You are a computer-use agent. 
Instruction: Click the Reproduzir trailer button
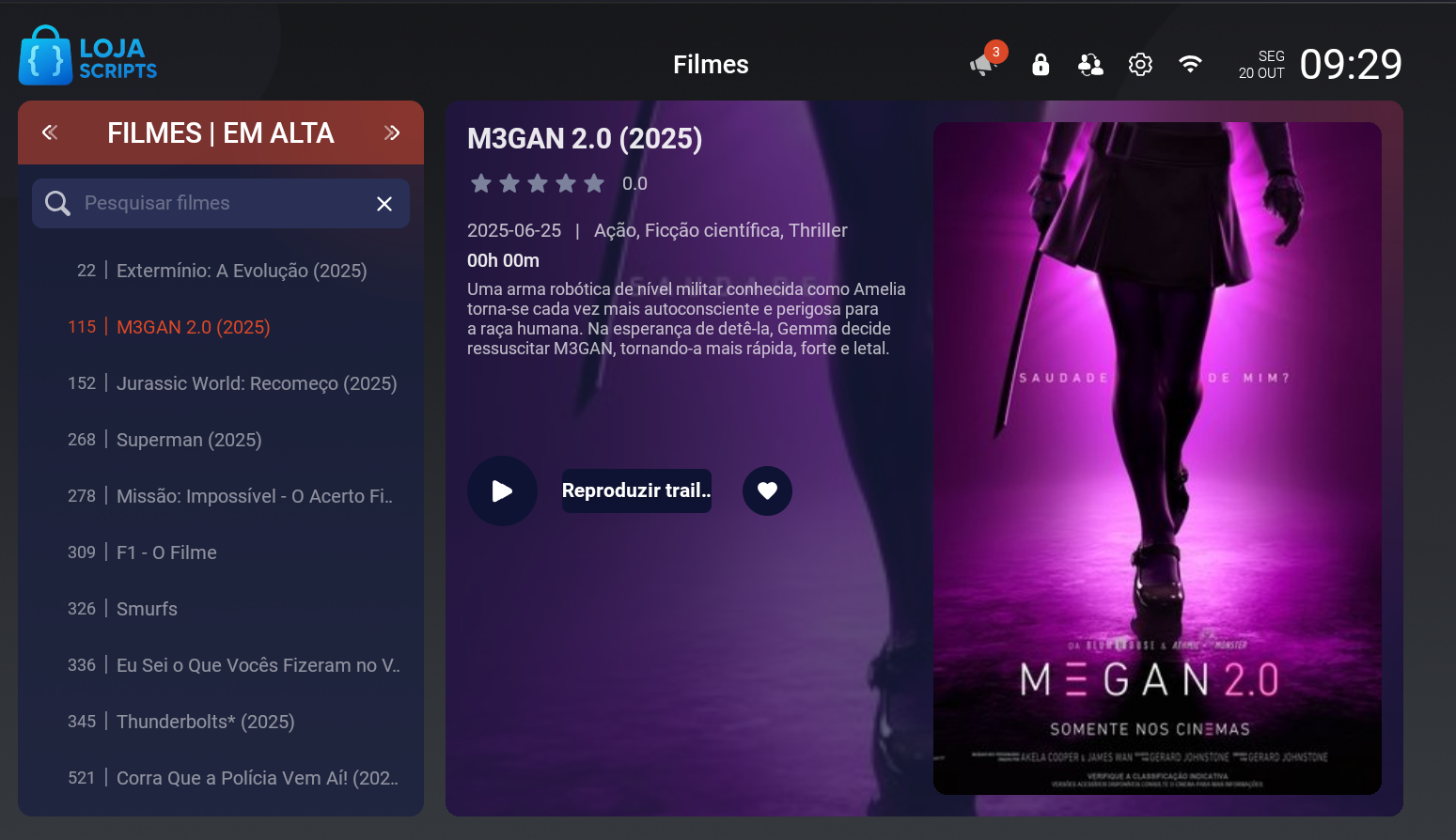(636, 490)
